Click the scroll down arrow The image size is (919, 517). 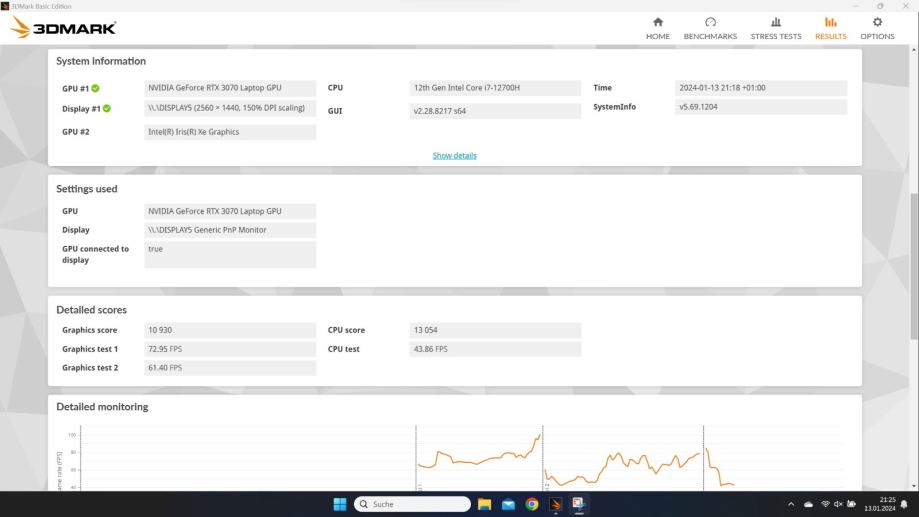pos(914,486)
